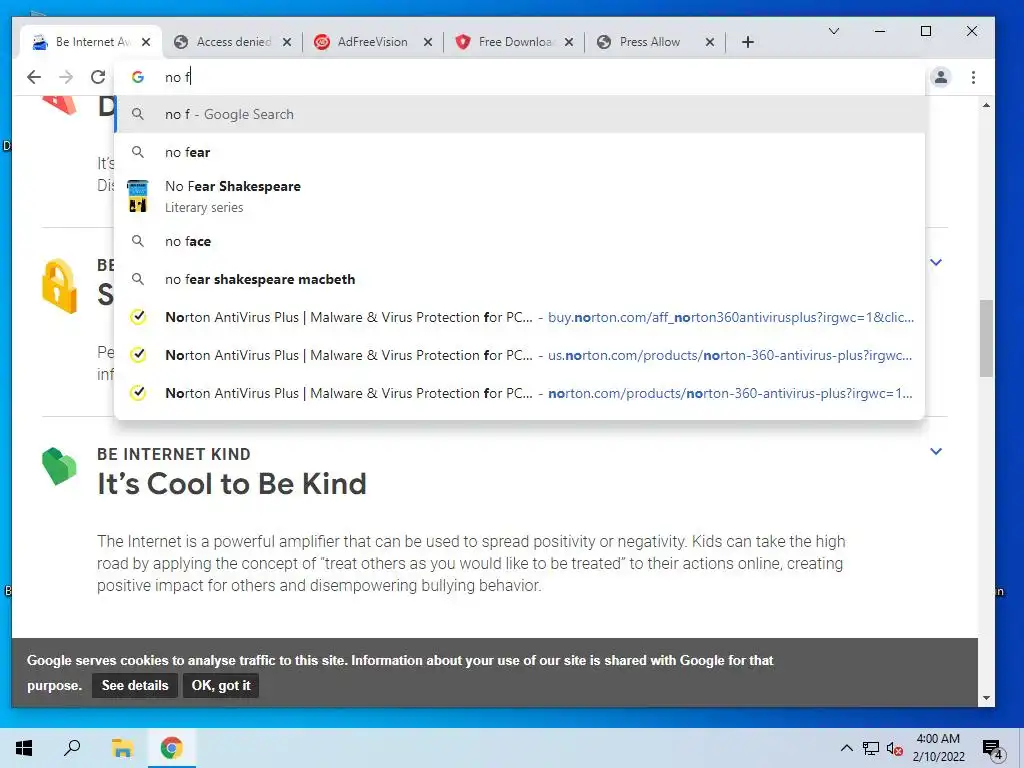
Task: Select the "no fear" suggestion
Action: (519, 152)
